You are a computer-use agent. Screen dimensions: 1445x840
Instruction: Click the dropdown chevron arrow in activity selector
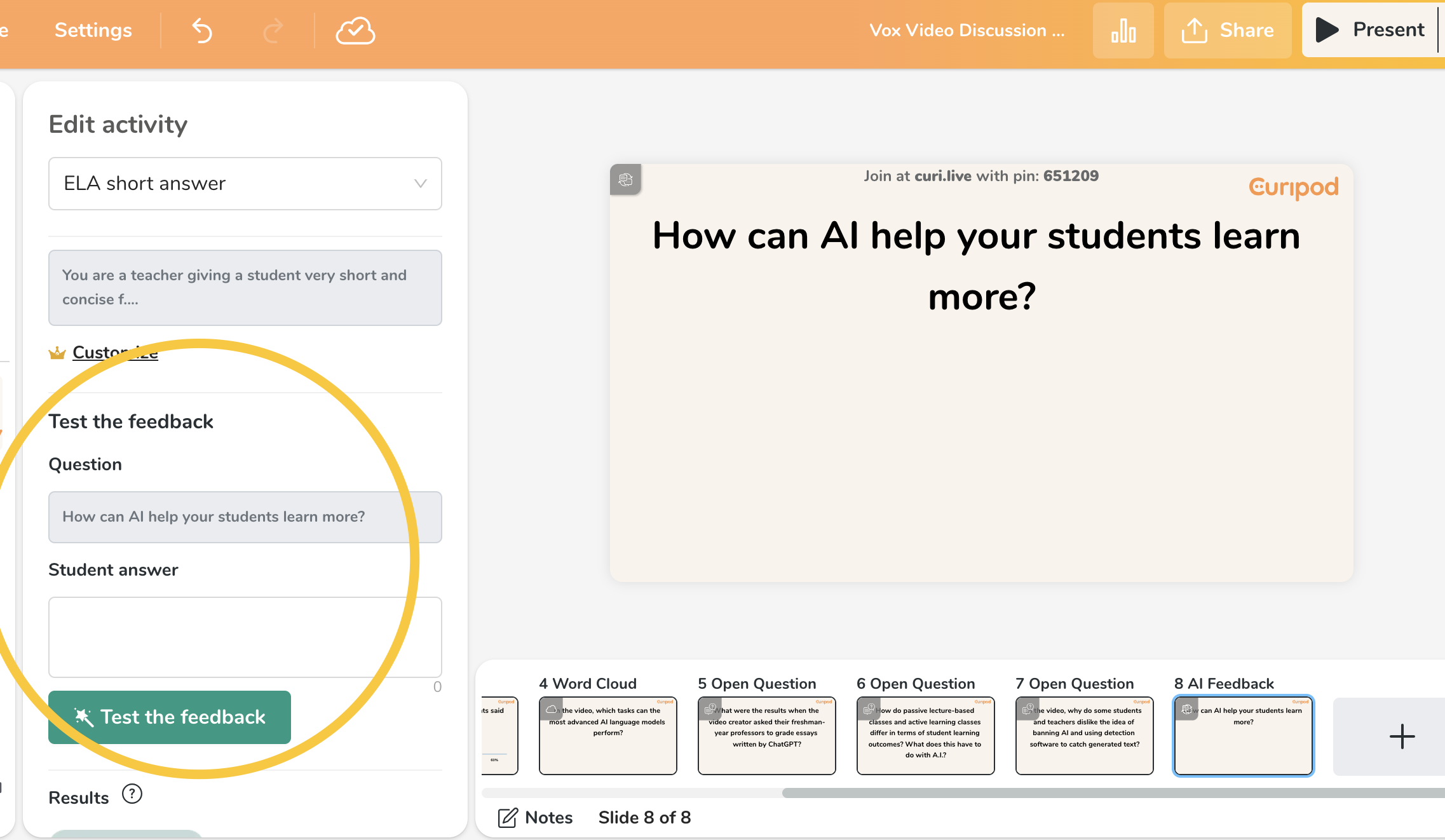[x=420, y=184]
